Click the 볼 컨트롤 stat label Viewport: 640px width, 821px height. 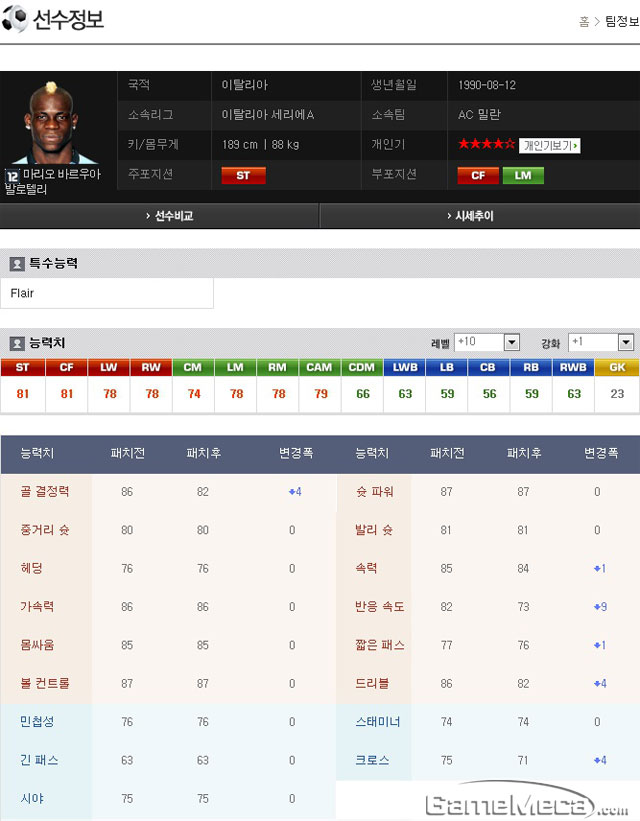tap(45, 683)
